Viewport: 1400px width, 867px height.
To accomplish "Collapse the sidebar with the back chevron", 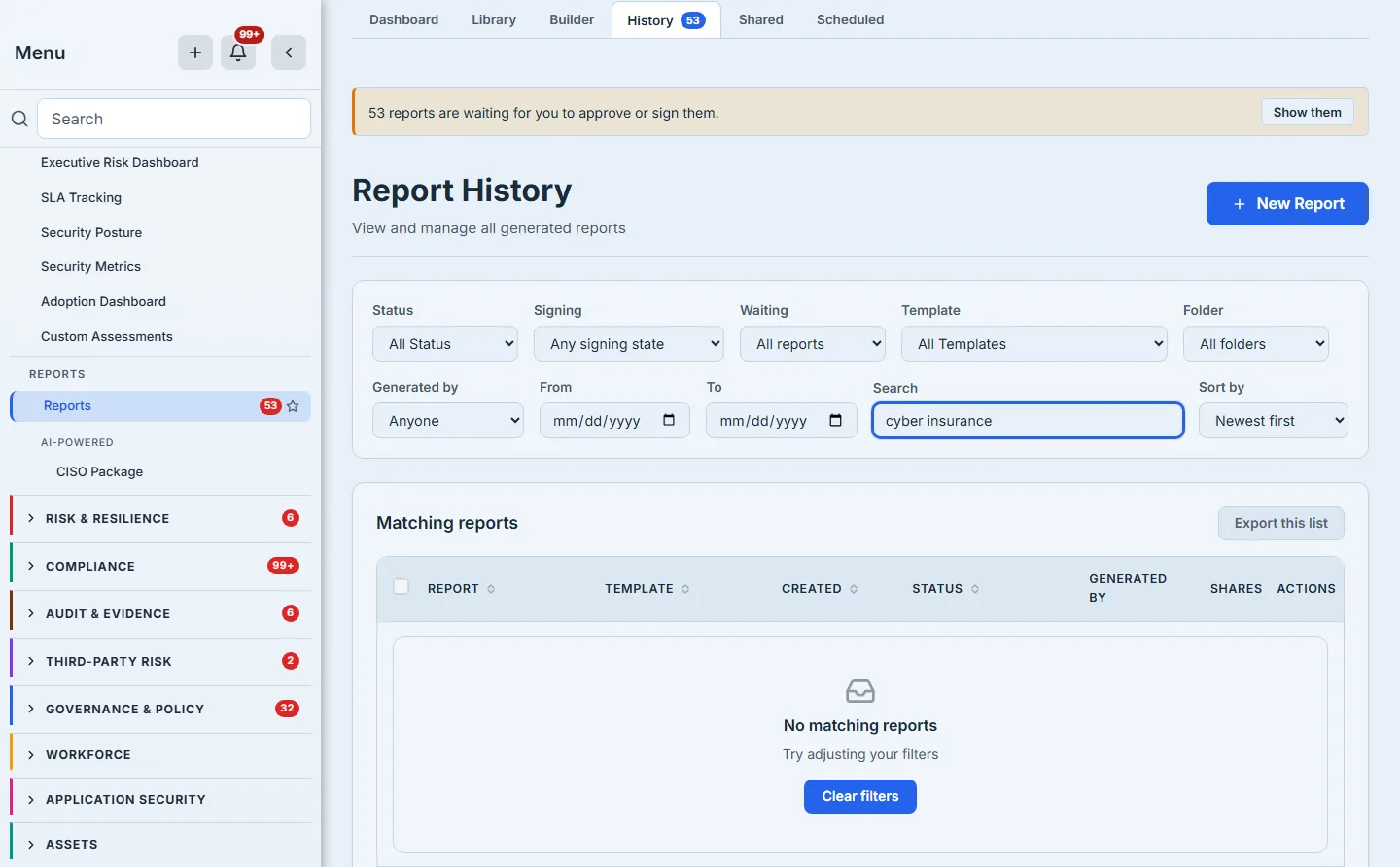I will click(x=289, y=52).
